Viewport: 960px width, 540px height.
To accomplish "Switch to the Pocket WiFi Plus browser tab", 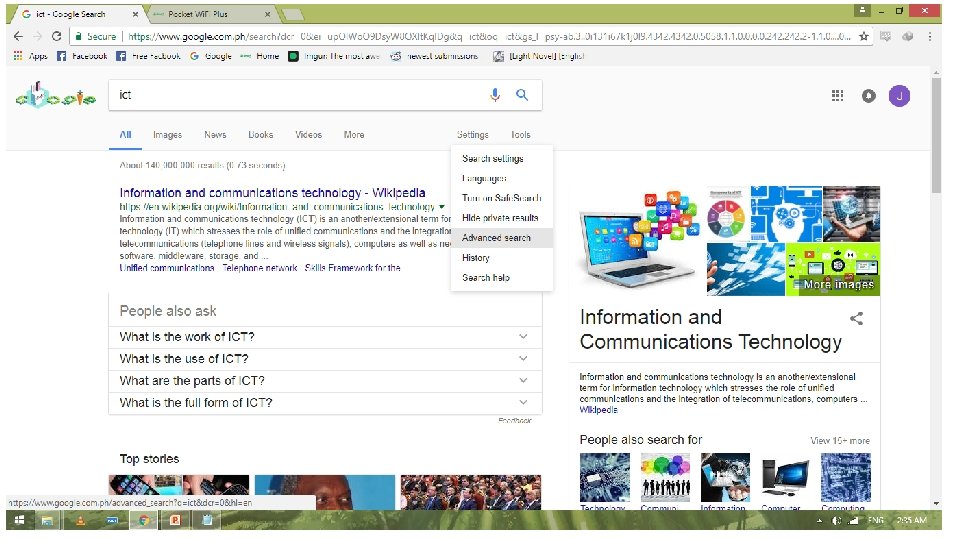I will [x=211, y=14].
